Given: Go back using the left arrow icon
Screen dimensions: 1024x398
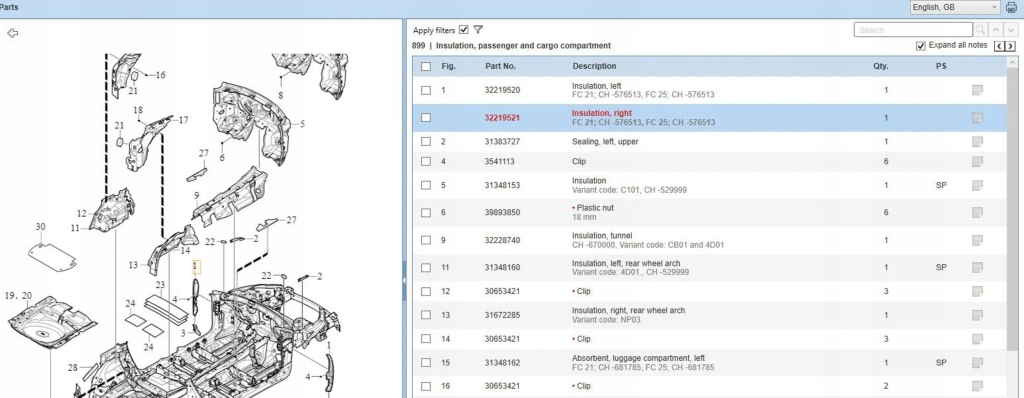Looking at the screenshot, I should pos(12,33).
